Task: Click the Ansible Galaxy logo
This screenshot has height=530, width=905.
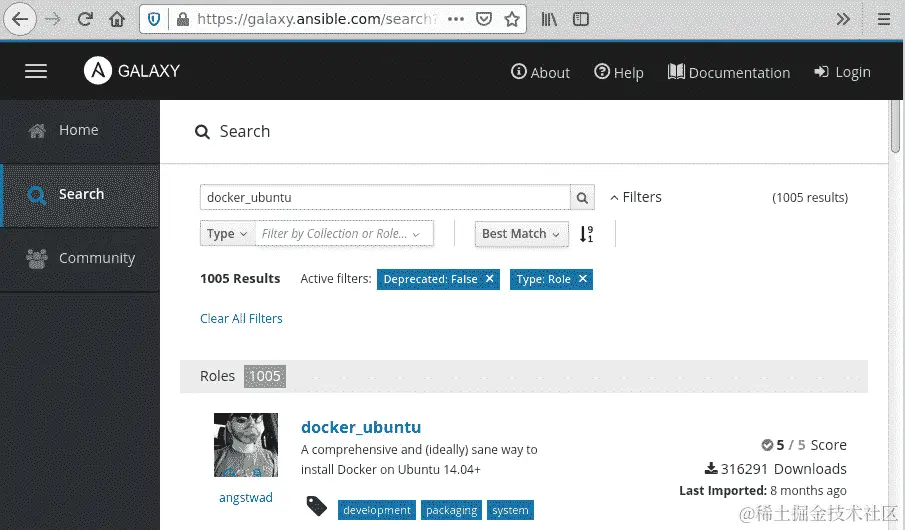Action: point(132,71)
